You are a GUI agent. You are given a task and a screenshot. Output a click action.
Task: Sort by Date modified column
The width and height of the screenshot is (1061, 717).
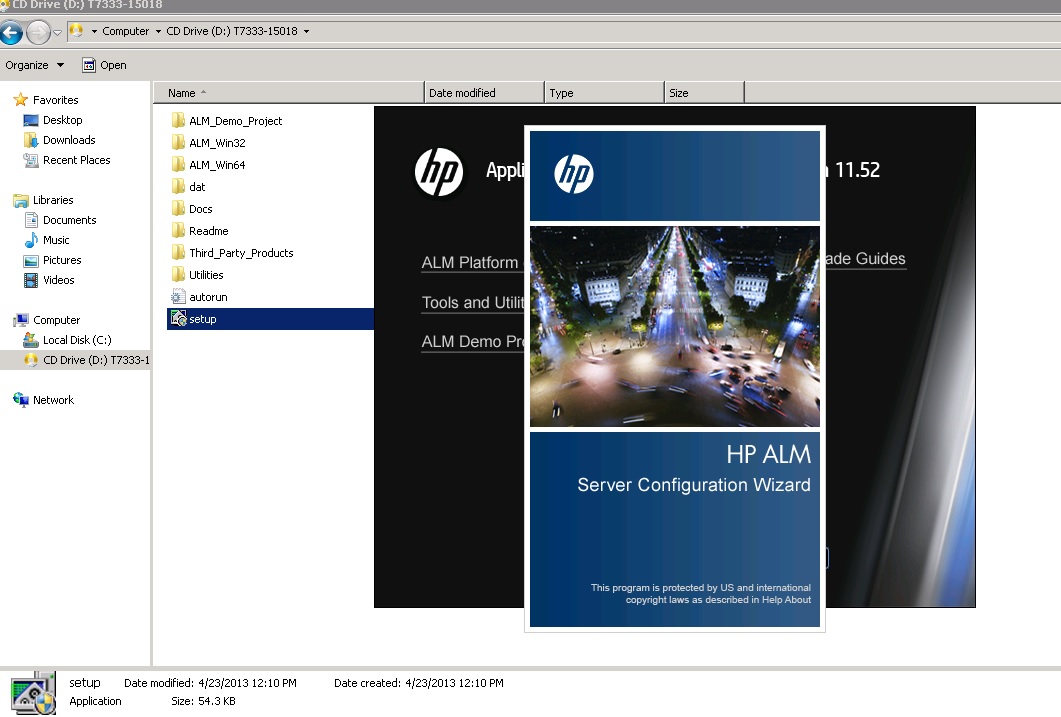(x=484, y=93)
